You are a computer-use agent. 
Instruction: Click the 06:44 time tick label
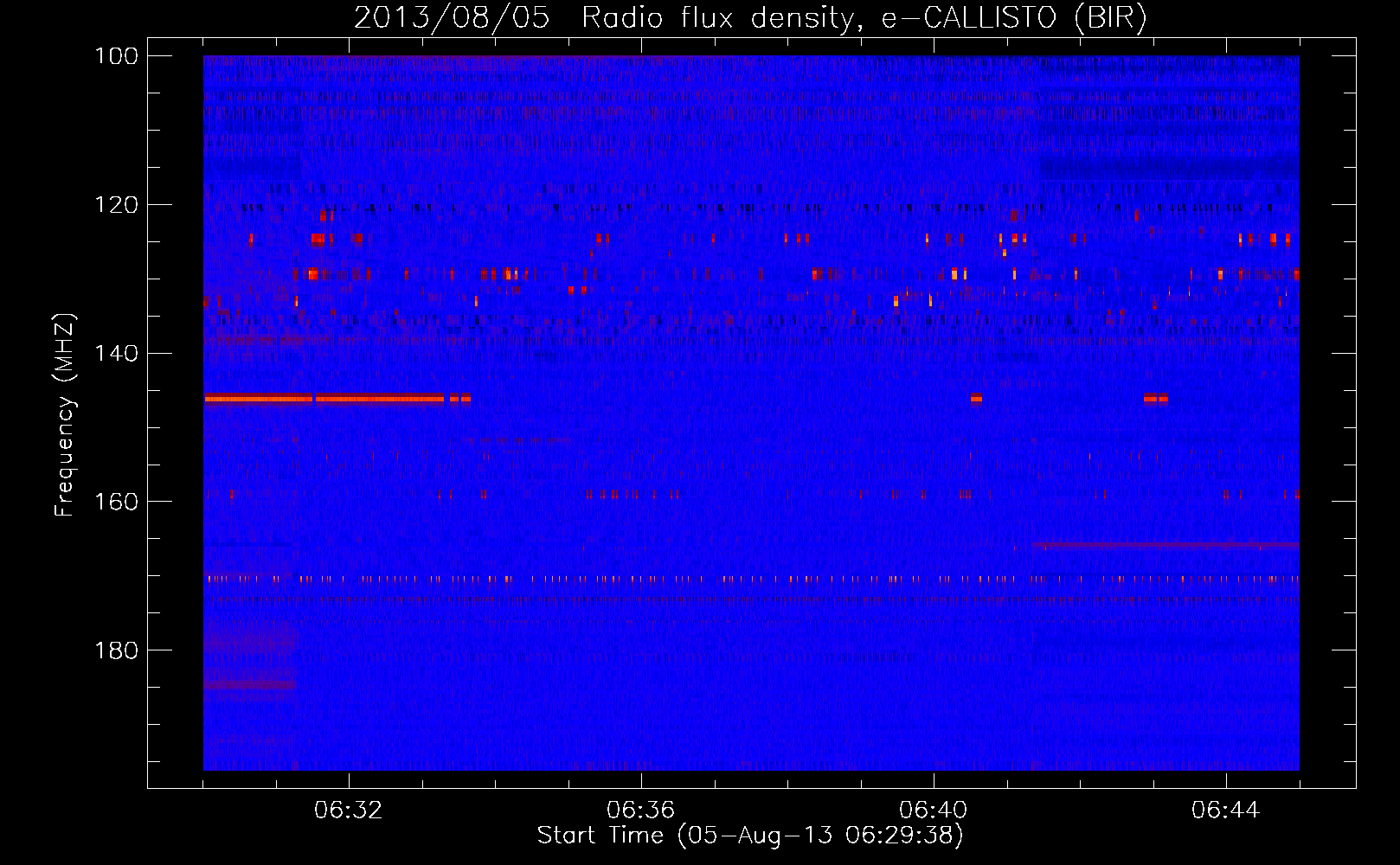click(1226, 811)
